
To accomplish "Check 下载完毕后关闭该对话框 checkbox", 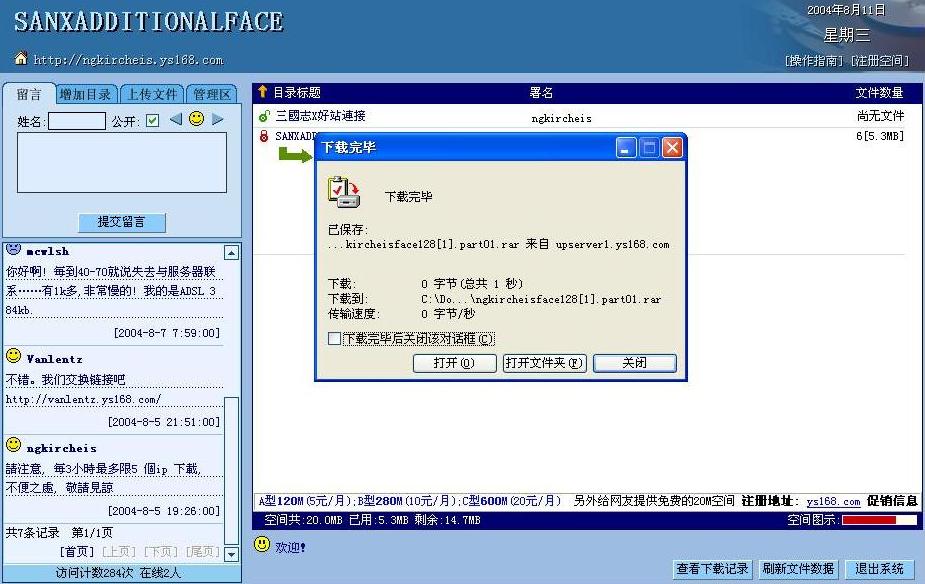I will pyautogui.click(x=334, y=339).
